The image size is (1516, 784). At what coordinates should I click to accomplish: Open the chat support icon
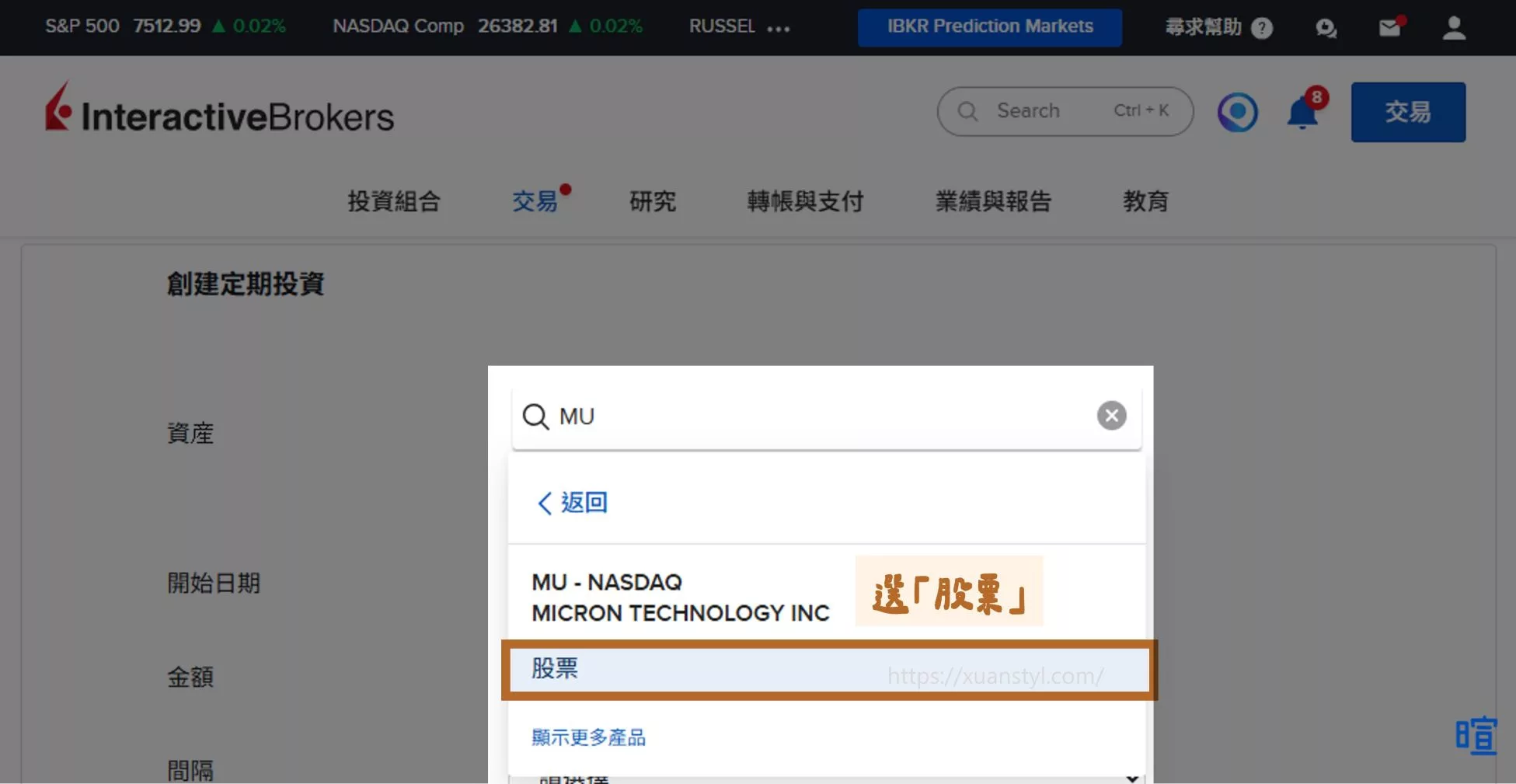(x=1326, y=29)
